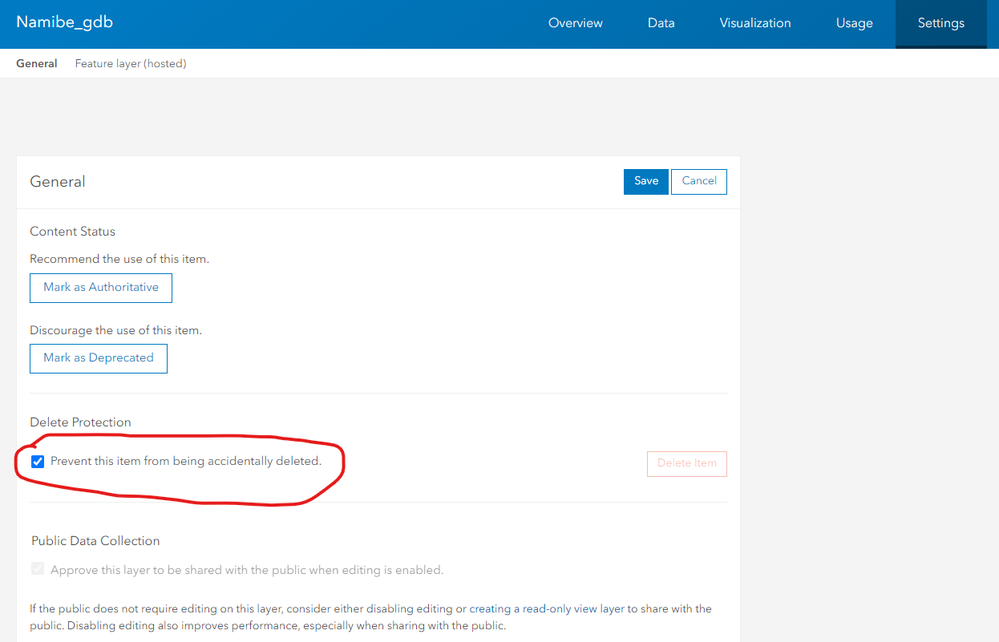Uncheck the delete protection checkbox
This screenshot has width=999, height=642.
[38, 461]
